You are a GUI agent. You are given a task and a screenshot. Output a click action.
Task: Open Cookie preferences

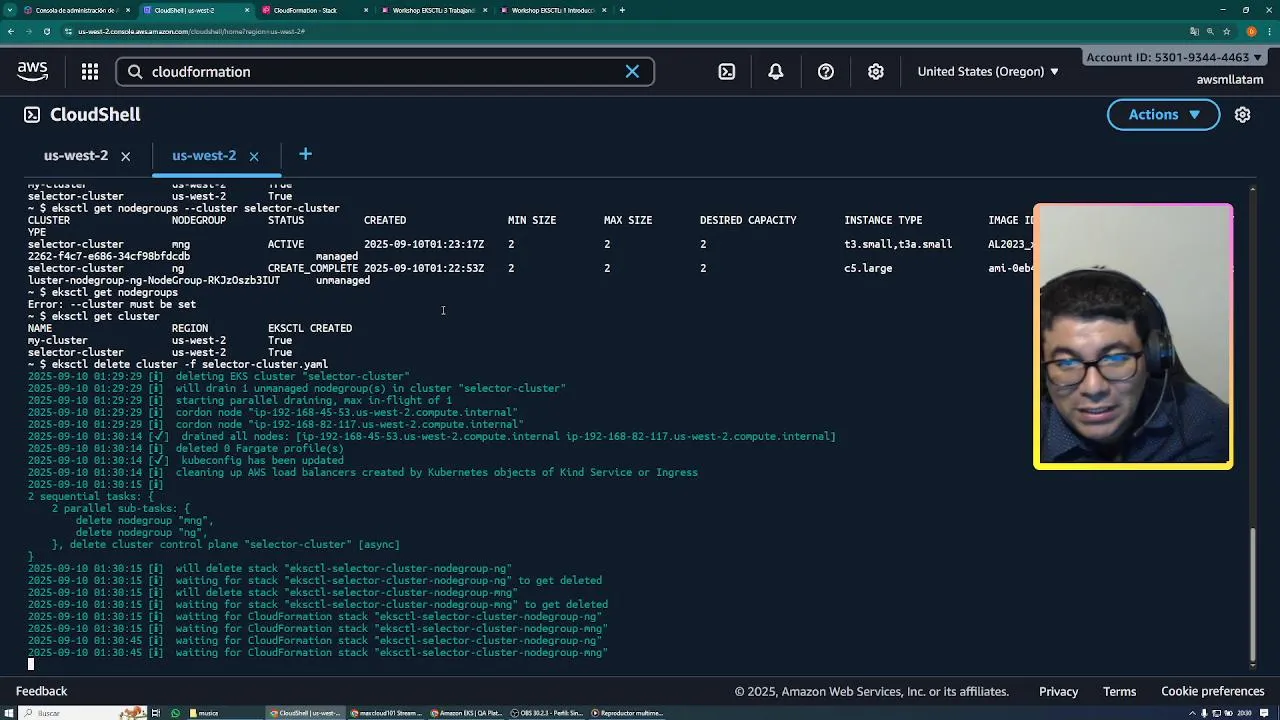click(x=1212, y=691)
